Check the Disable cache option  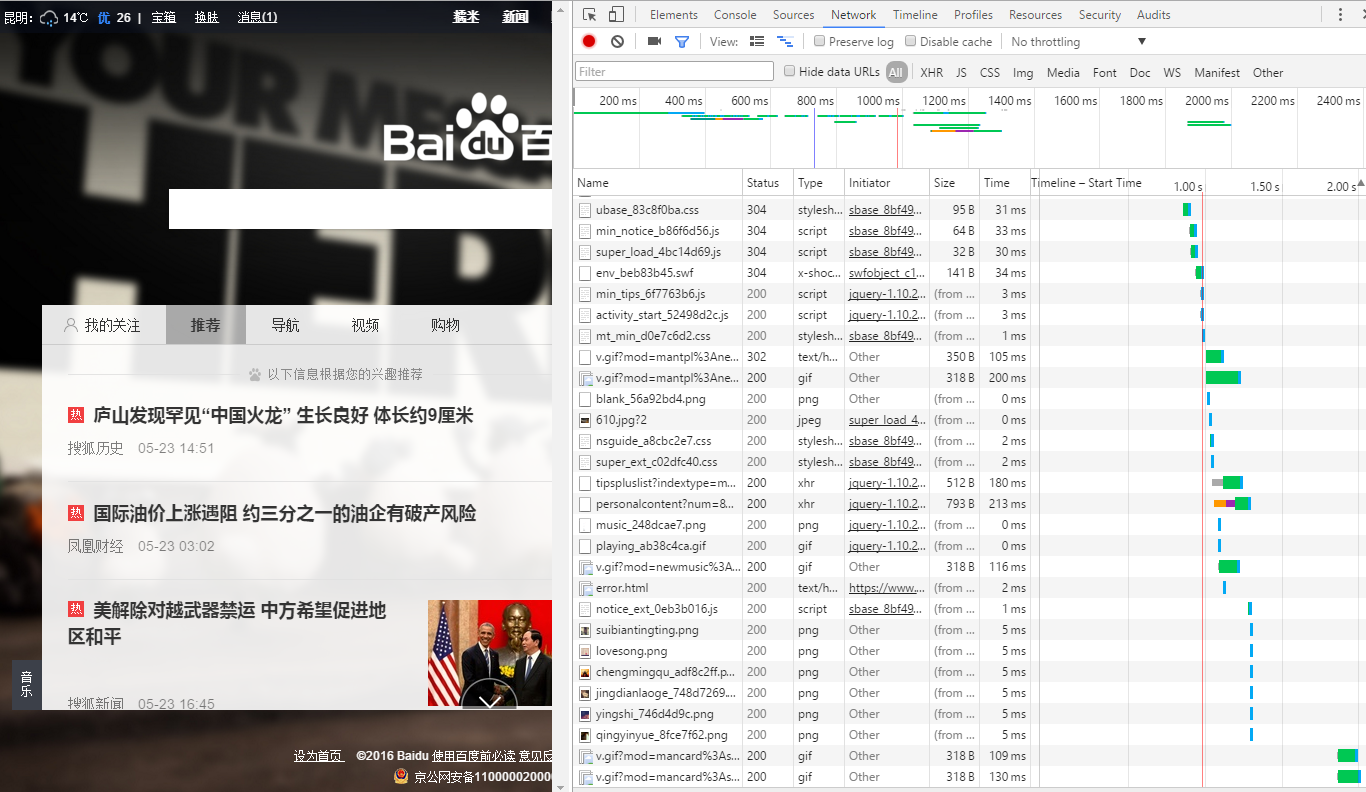(911, 41)
